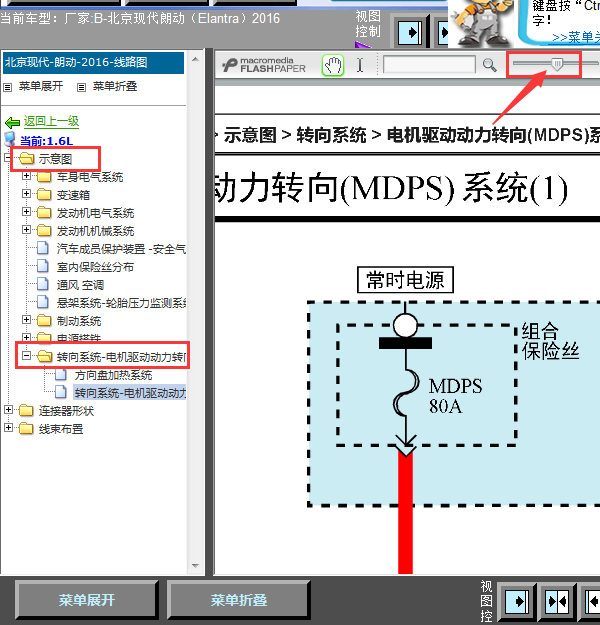Expand the 发动机机械系统 node
The image size is (600, 625).
pyautogui.click(x=26, y=229)
